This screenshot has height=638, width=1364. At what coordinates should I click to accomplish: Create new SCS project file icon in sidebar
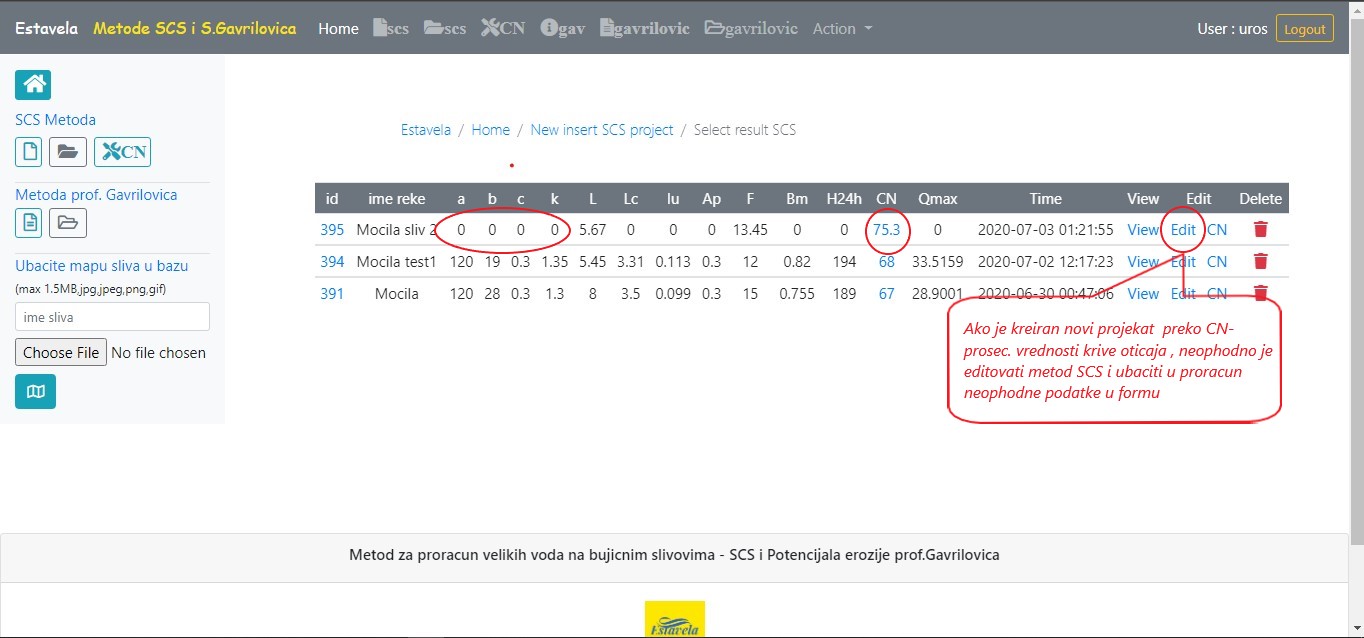[28, 152]
